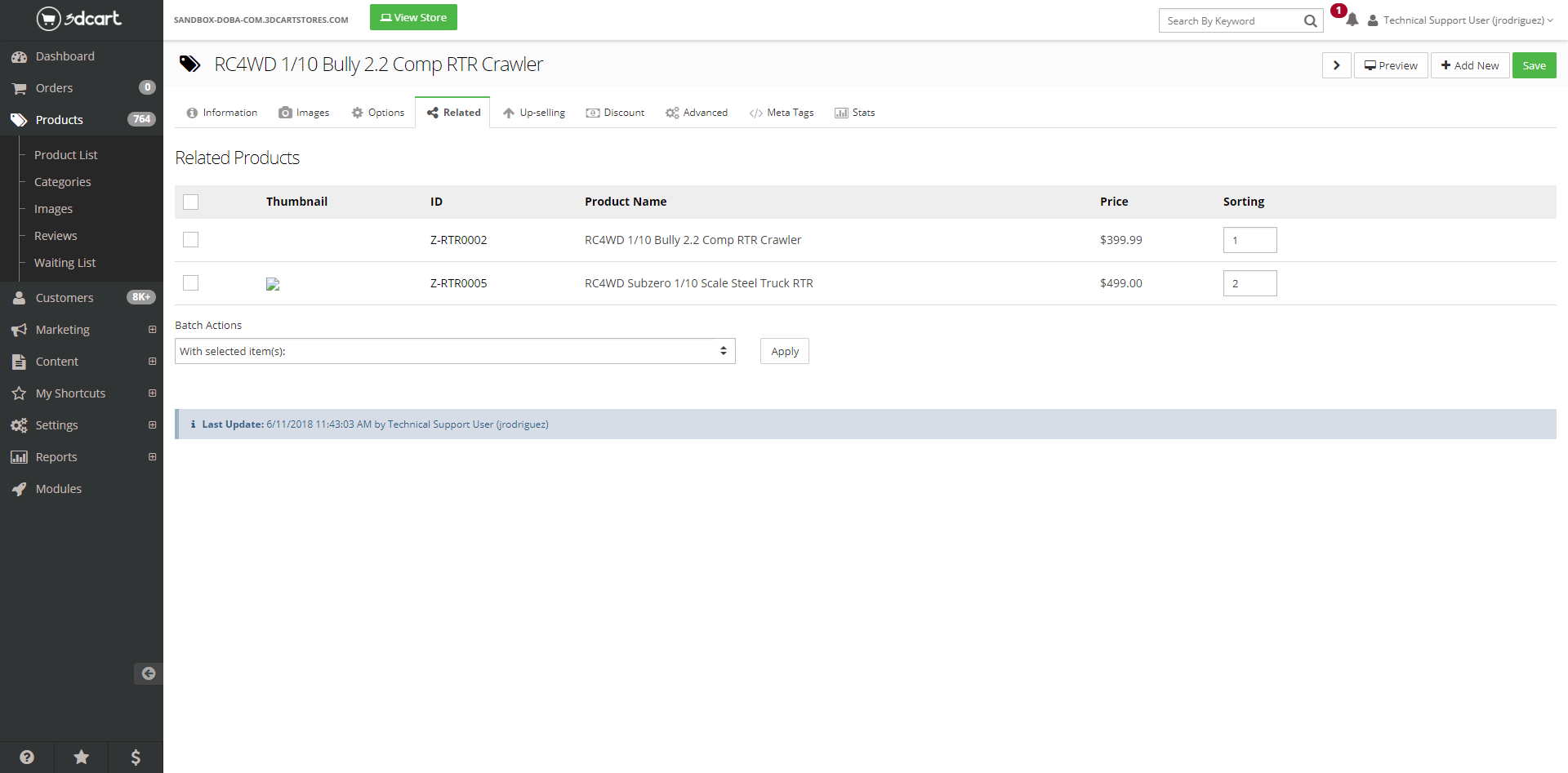Click the 3dcart logo
1568x773 pixels.
point(79,18)
